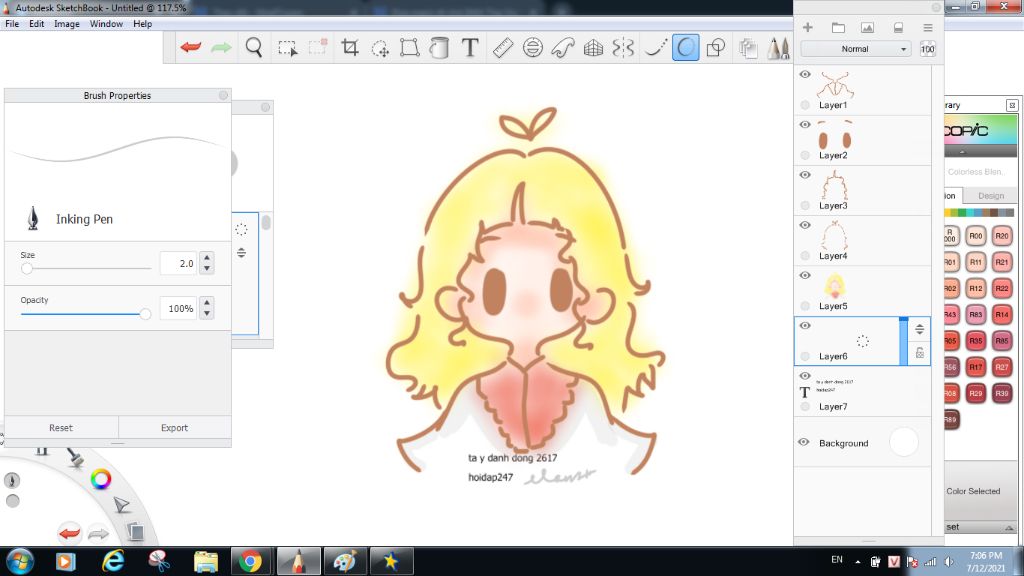The height and width of the screenshot is (576, 1024).
Task: Decrease Opacity with down stepper arrow
Action: point(207,313)
